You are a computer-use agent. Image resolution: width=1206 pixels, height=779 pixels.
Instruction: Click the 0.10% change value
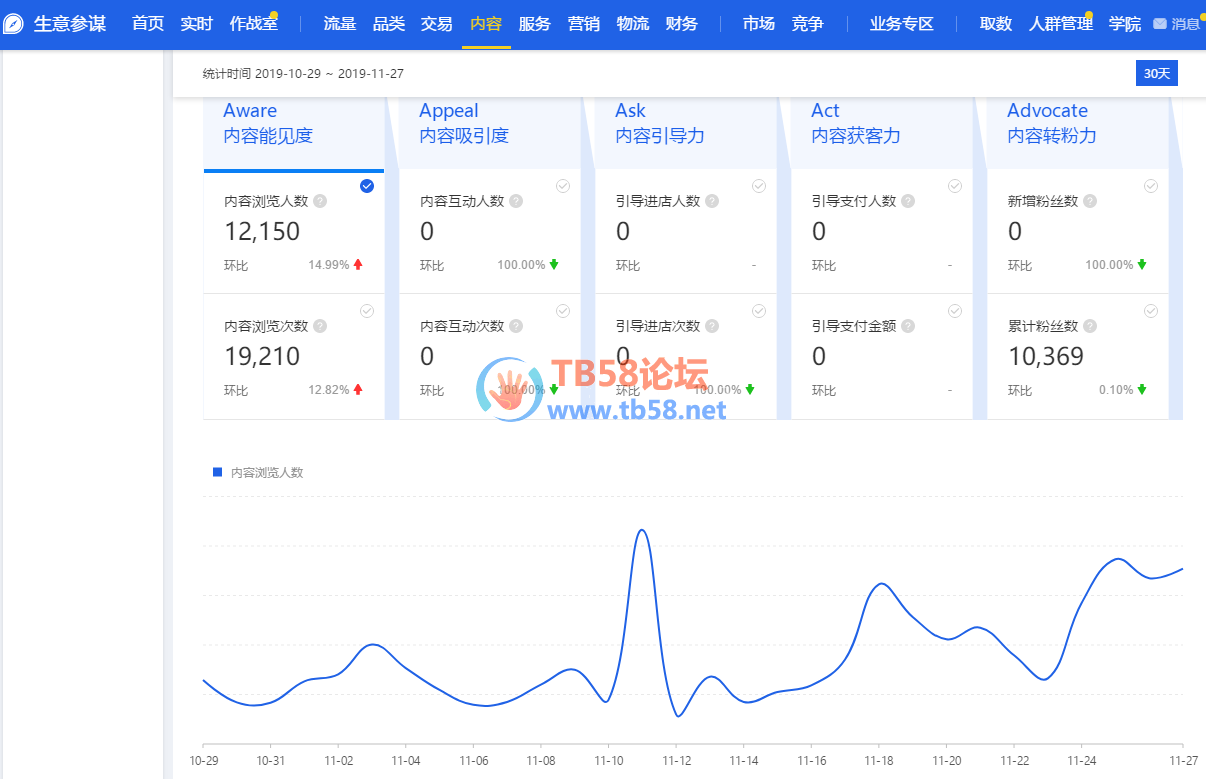click(x=1116, y=390)
